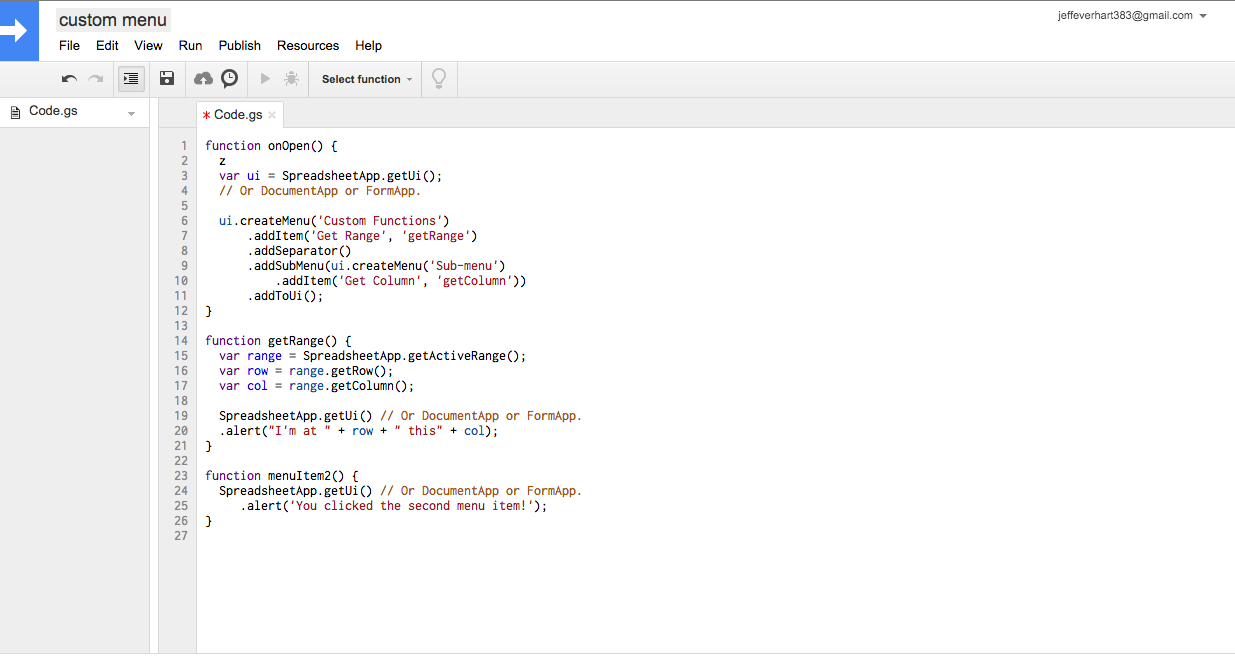Click the .addSeparator() code line
Image resolution: width=1235 pixels, height=662 pixels.
point(300,251)
